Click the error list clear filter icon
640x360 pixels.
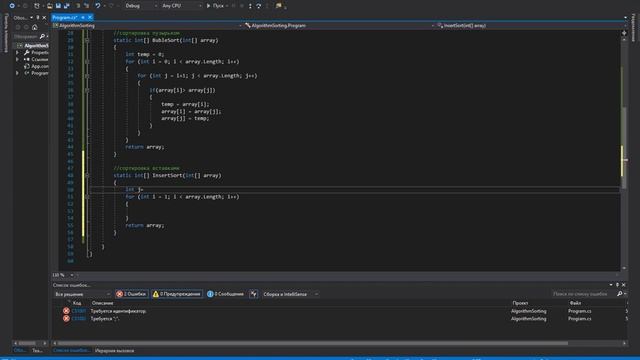(253, 294)
